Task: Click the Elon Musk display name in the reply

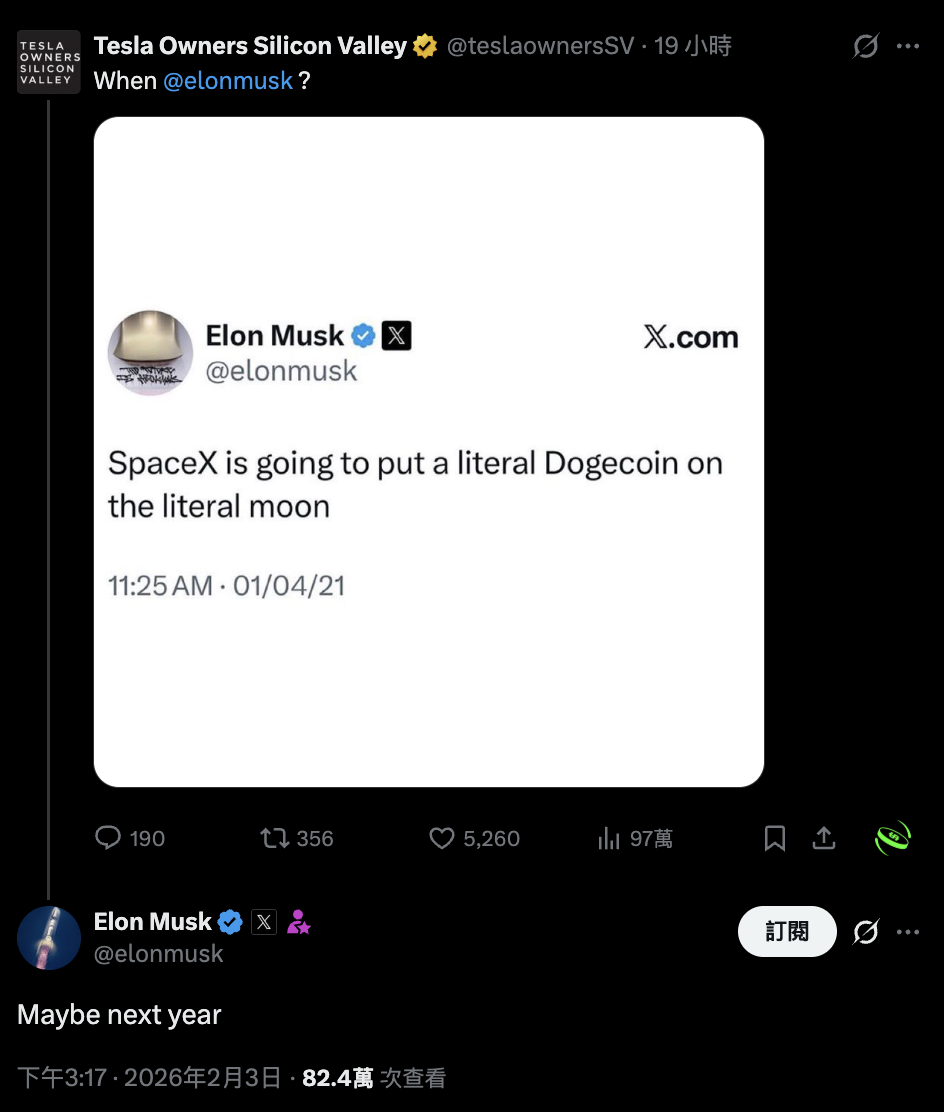Action: pyautogui.click(x=153, y=922)
